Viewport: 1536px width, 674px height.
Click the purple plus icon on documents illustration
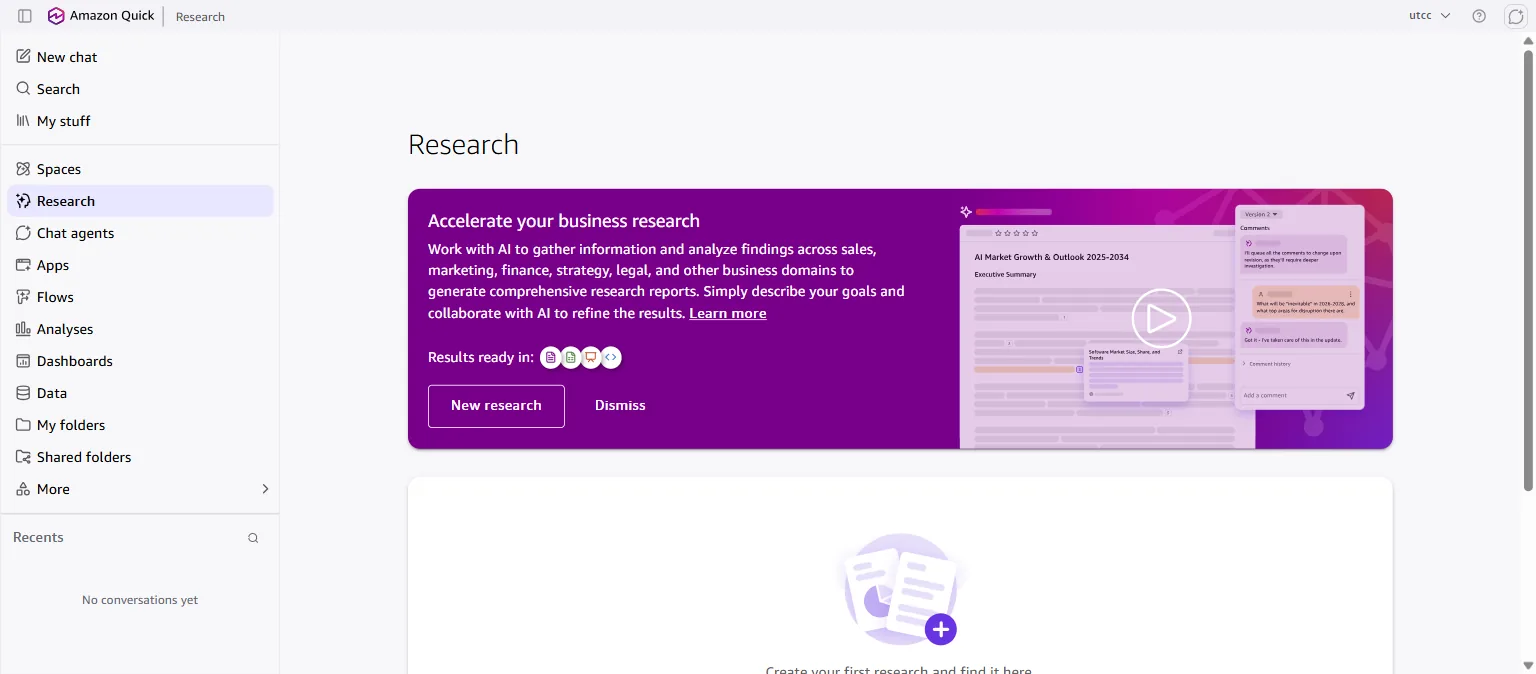(941, 630)
